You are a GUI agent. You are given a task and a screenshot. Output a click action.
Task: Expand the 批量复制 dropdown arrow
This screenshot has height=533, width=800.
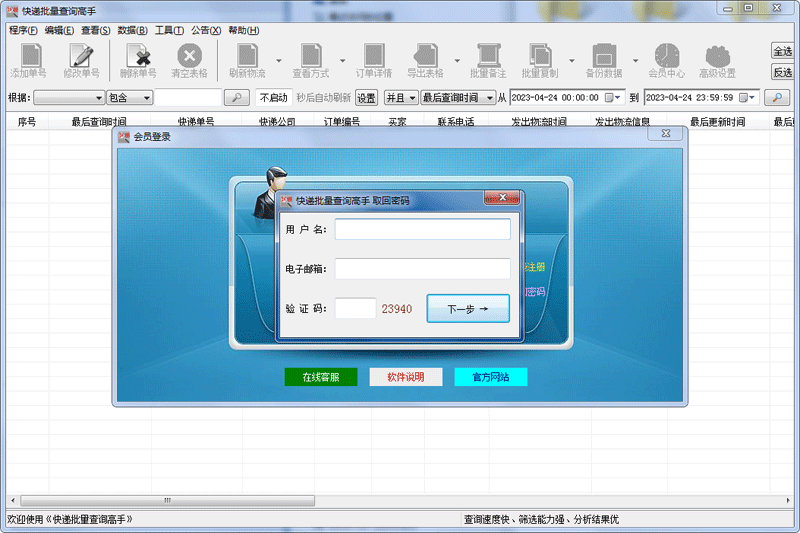pyautogui.click(x=571, y=61)
